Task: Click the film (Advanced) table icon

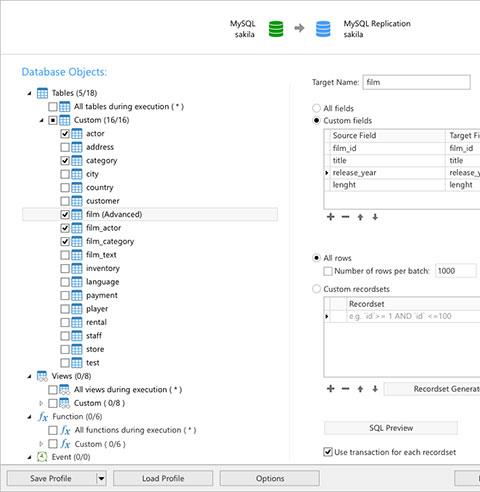Action: (x=77, y=215)
